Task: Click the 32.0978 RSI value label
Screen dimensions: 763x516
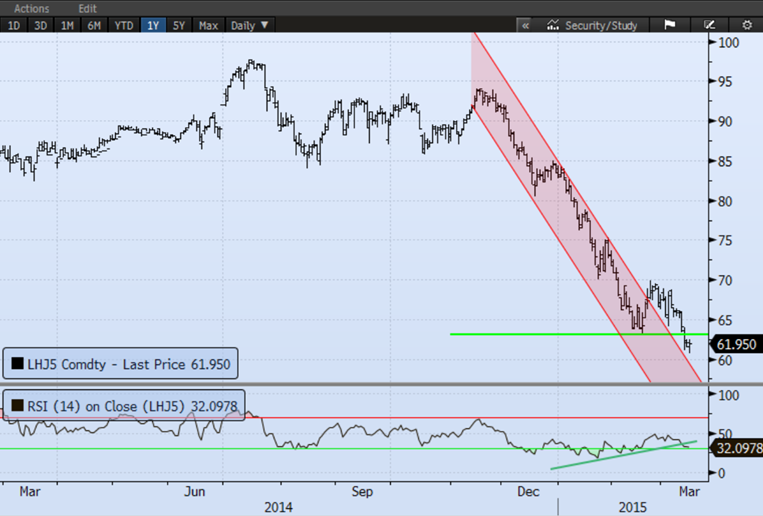Action: 737,448
